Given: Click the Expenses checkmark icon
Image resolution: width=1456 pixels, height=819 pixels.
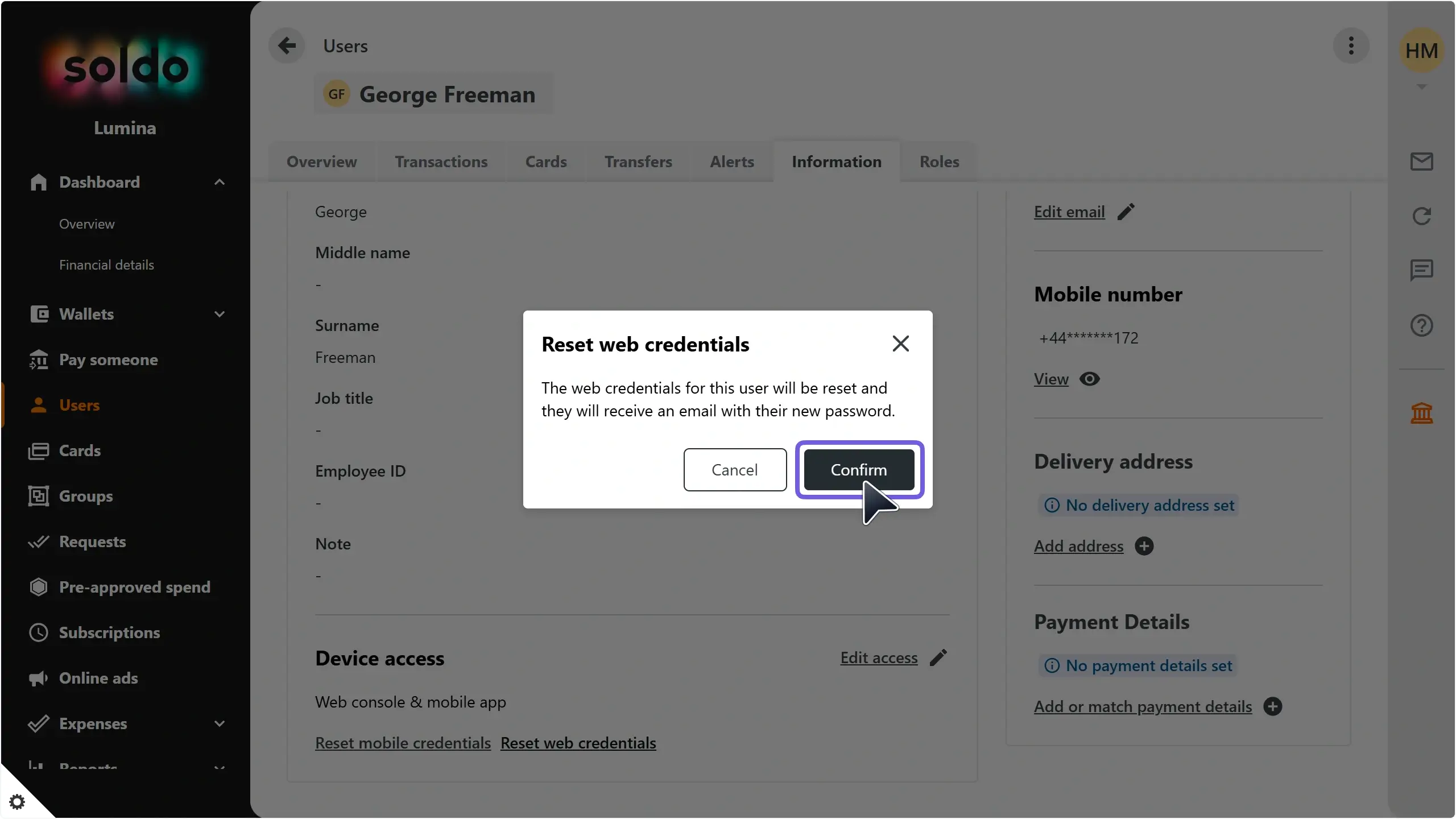Looking at the screenshot, I should 38,723.
